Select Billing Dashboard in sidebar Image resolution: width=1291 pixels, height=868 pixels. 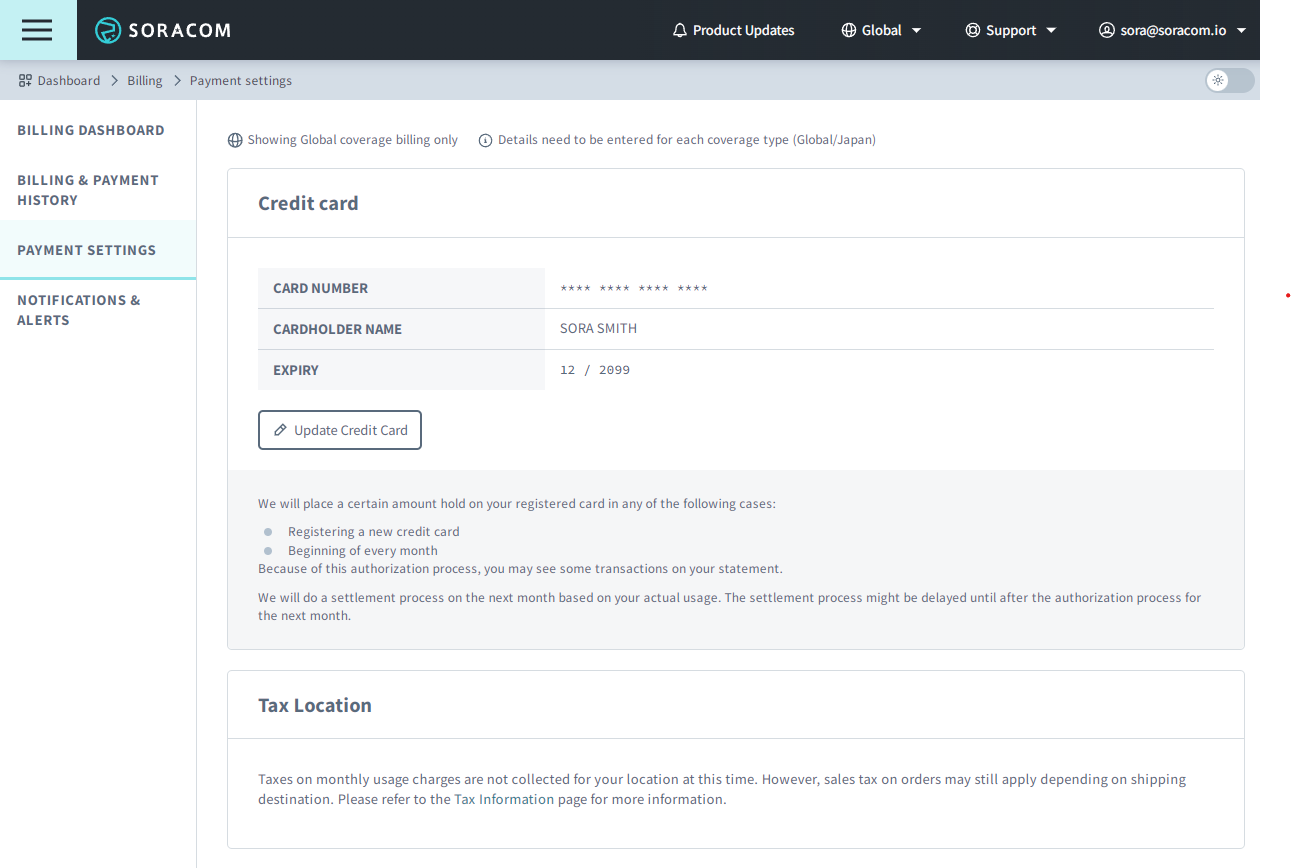[90, 130]
